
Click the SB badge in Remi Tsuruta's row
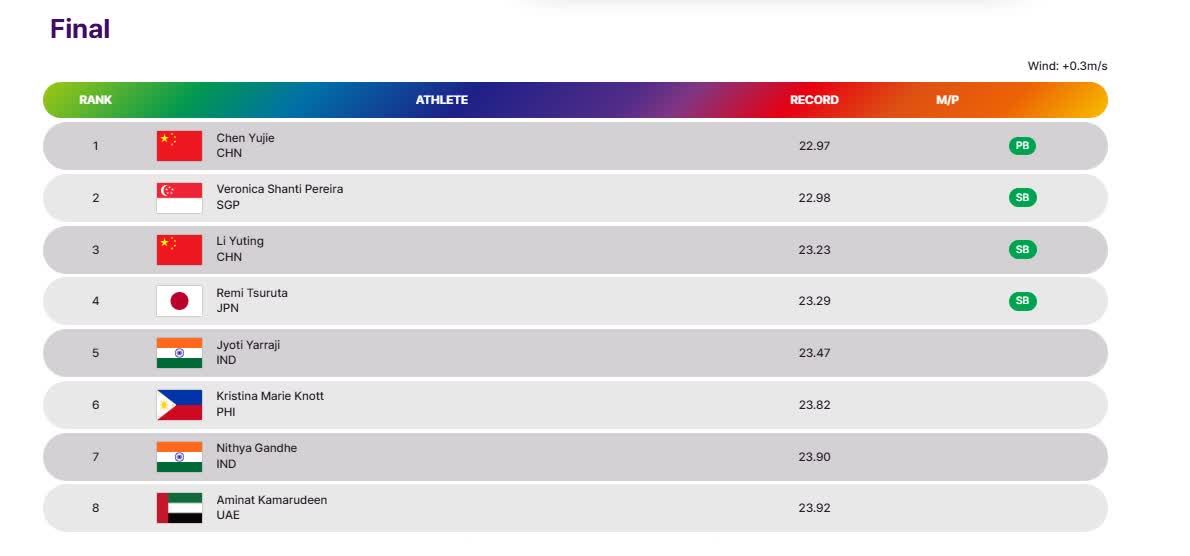[x=1022, y=301]
